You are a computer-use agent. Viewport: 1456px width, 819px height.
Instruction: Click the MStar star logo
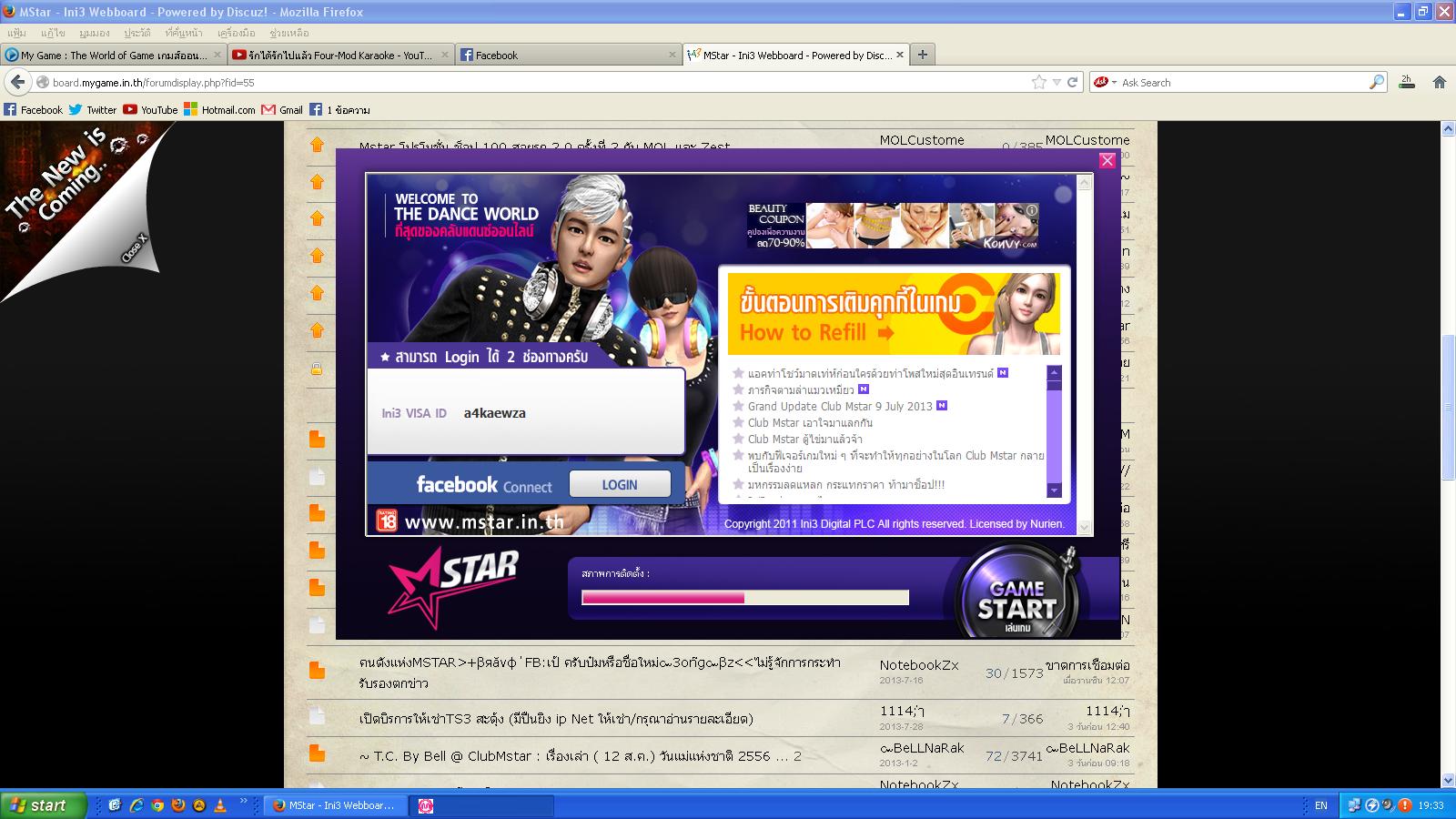pyautogui.click(x=452, y=587)
